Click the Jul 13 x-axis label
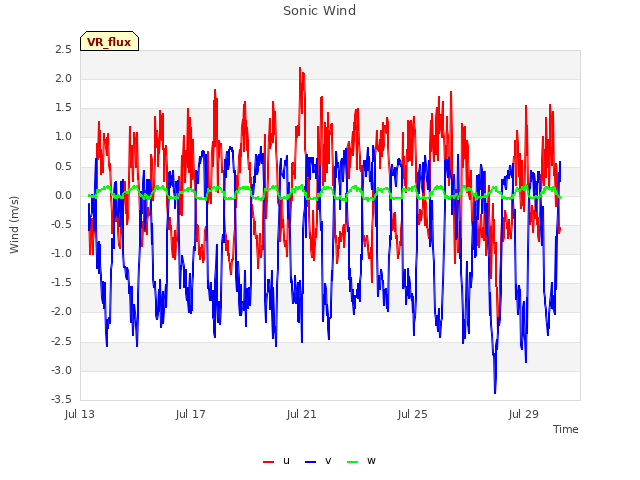640x480 pixels. point(80,414)
